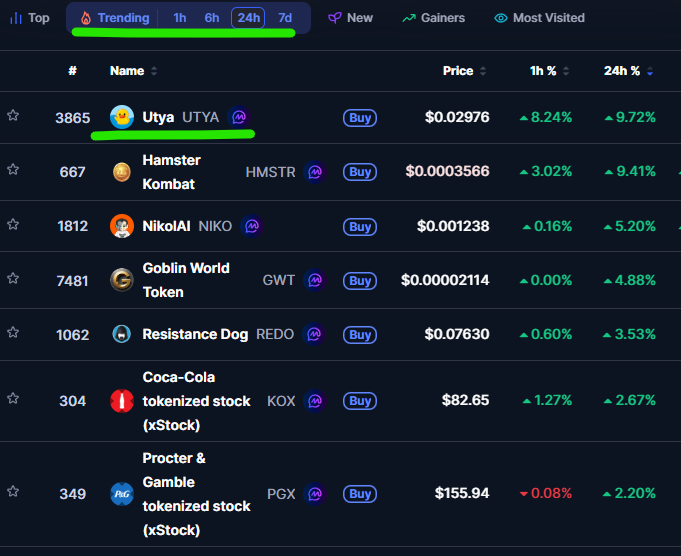
Task: Click the NikolAI avatar logo
Action: coord(122,226)
